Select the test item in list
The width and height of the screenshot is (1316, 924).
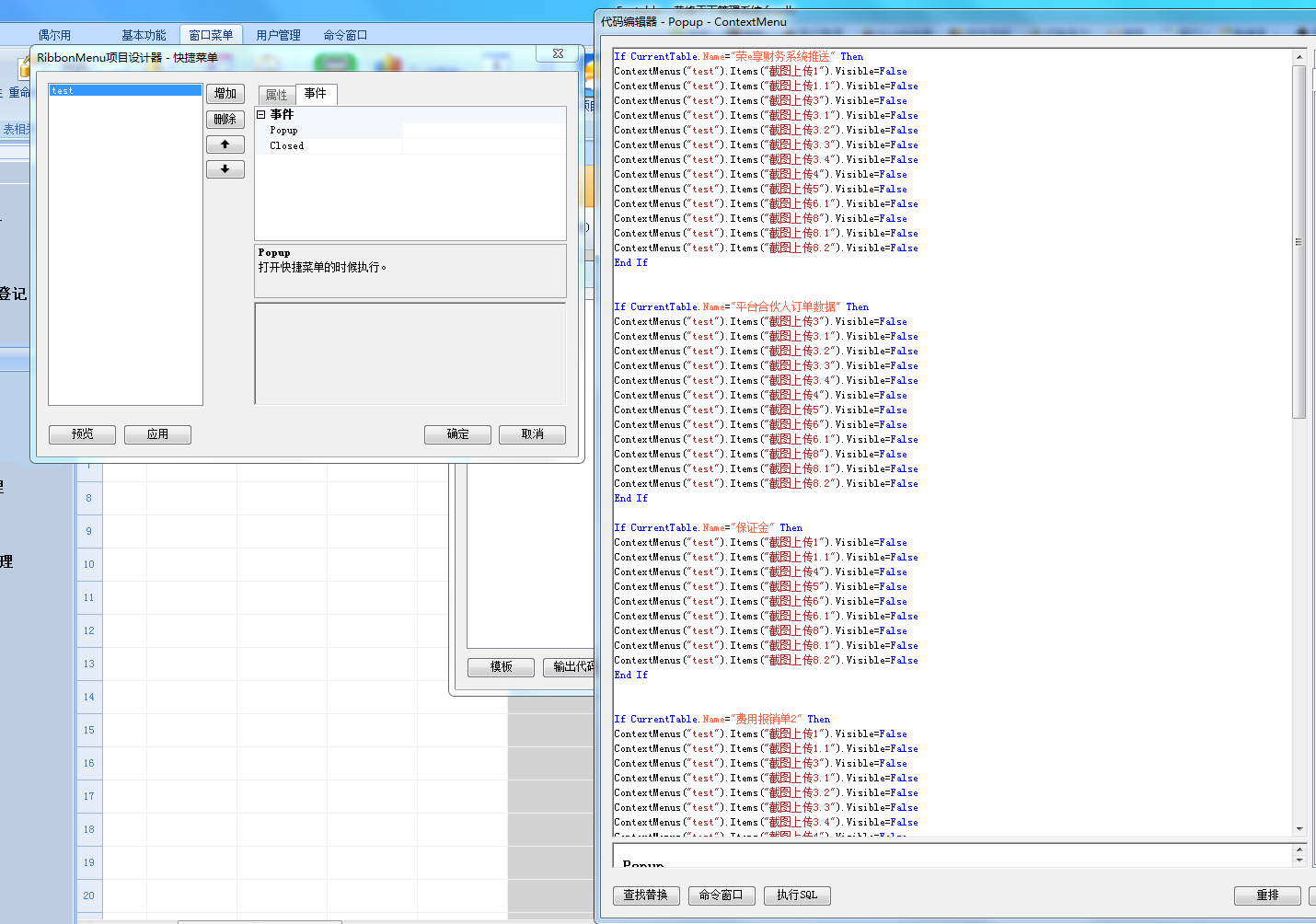coord(125,90)
